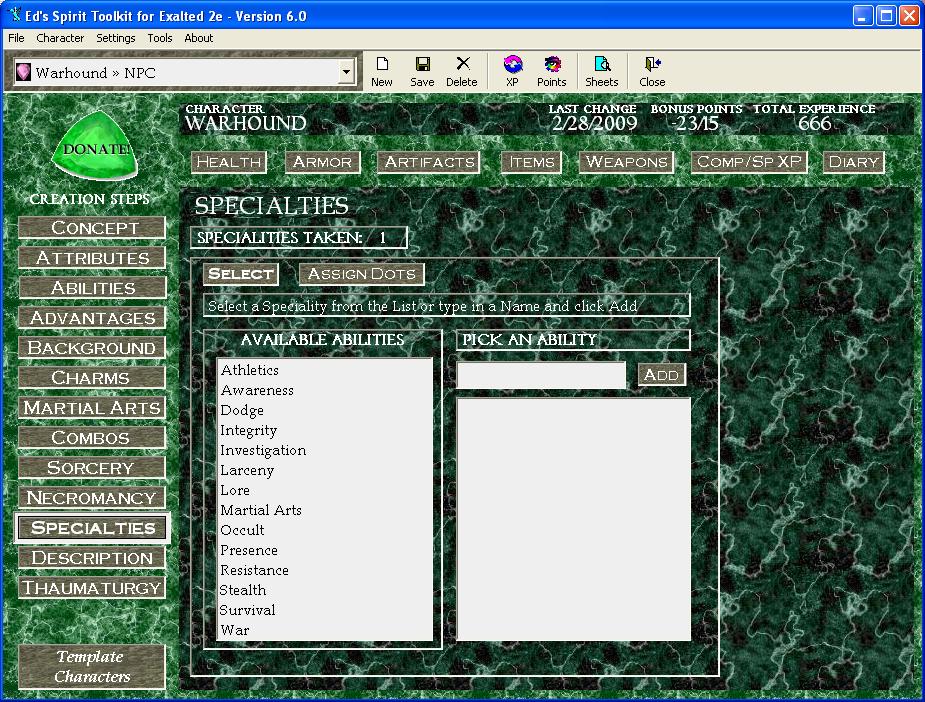Open the File menu
The width and height of the screenshot is (925, 702).
pos(16,38)
